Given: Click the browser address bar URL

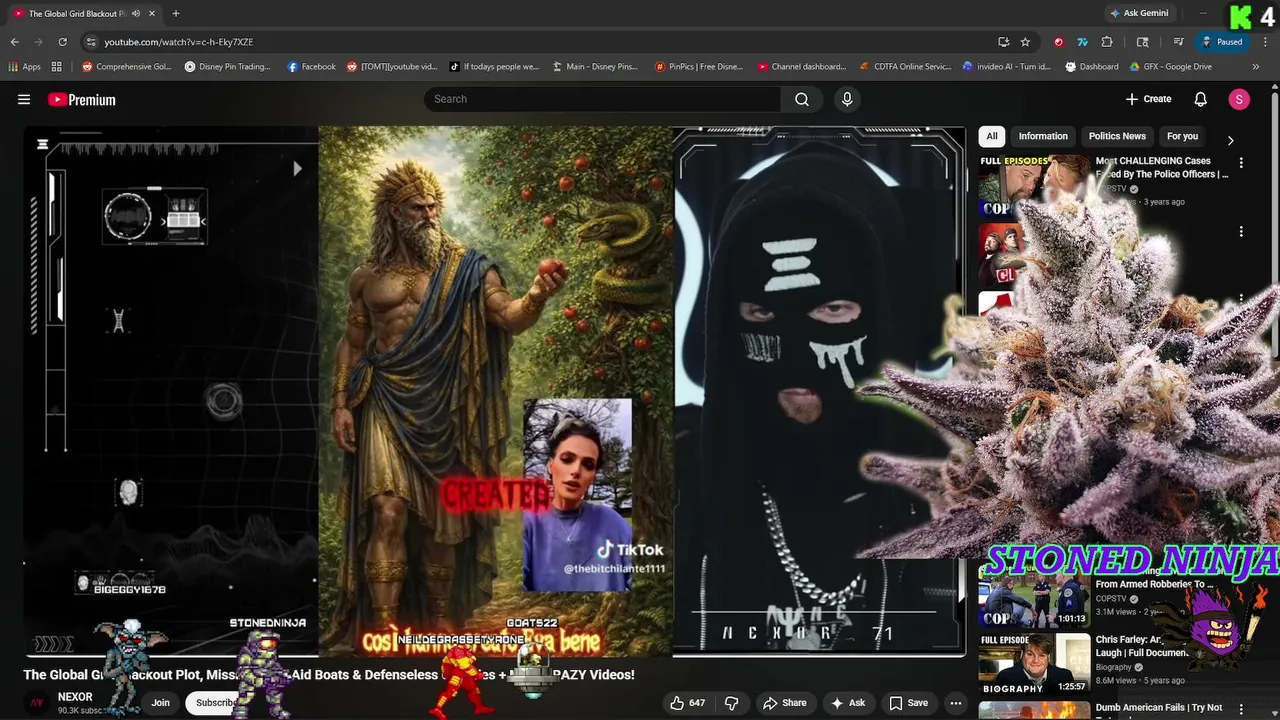Looking at the screenshot, I should pos(179,42).
